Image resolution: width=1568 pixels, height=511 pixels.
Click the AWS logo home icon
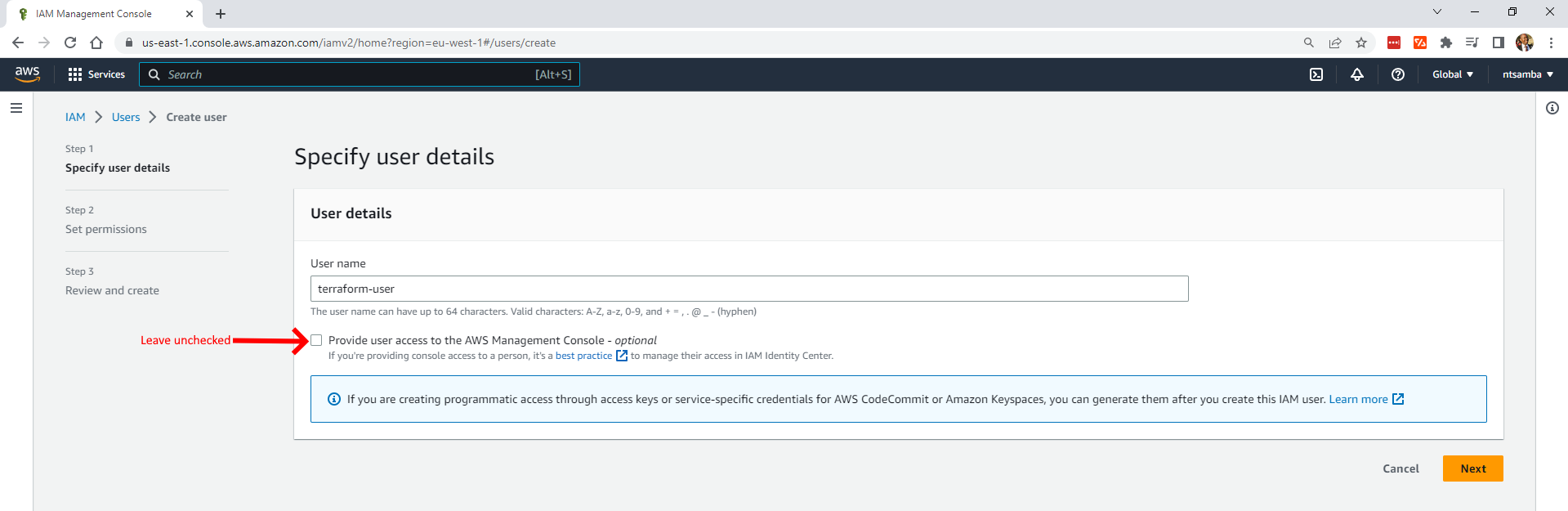(x=27, y=74)
